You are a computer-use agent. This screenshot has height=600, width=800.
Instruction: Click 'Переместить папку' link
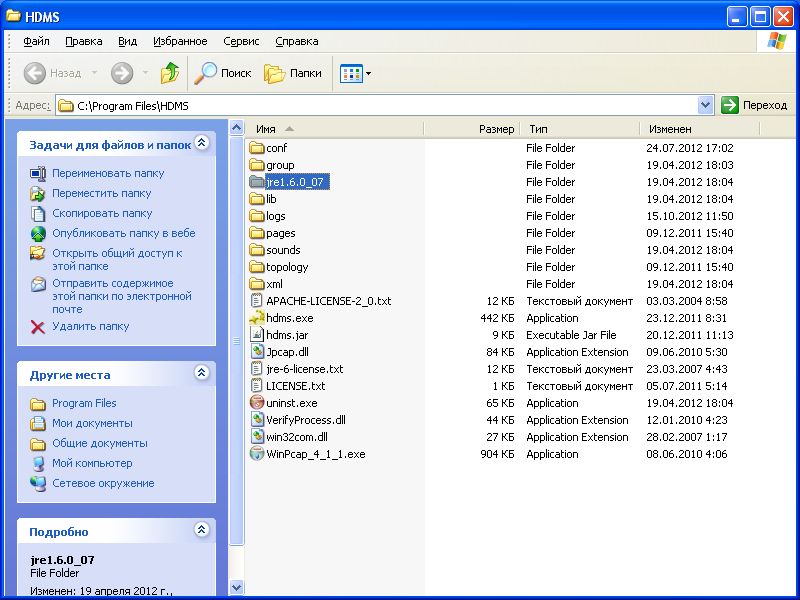(102, 193)
